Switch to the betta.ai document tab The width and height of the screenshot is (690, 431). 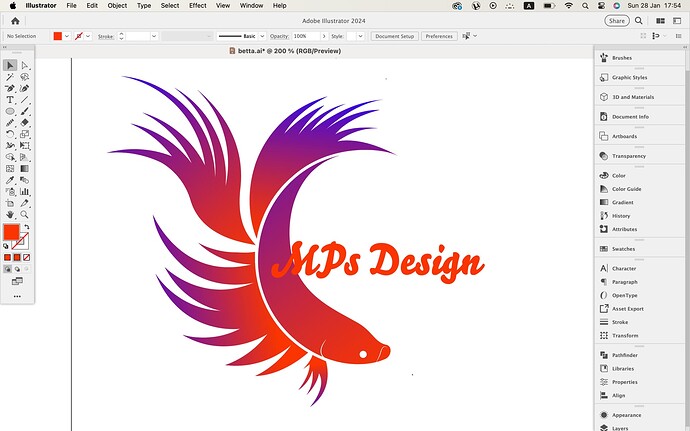click(x=285, y=51)
